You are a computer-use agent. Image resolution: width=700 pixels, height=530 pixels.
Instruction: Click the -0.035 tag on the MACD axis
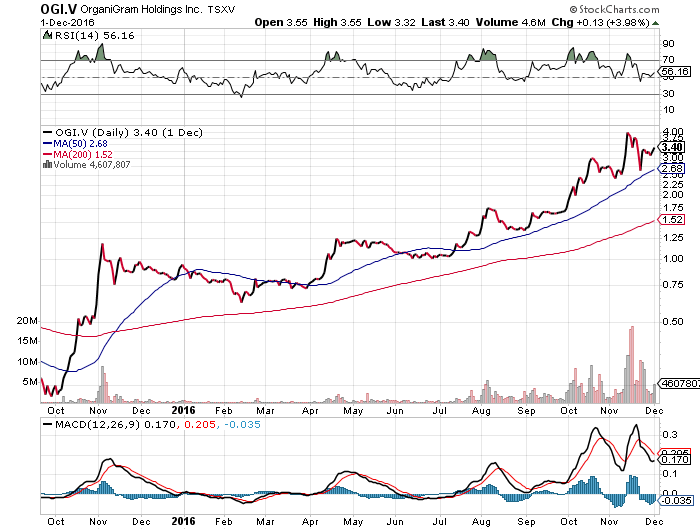pyautogui.click(x=675, y=501)
